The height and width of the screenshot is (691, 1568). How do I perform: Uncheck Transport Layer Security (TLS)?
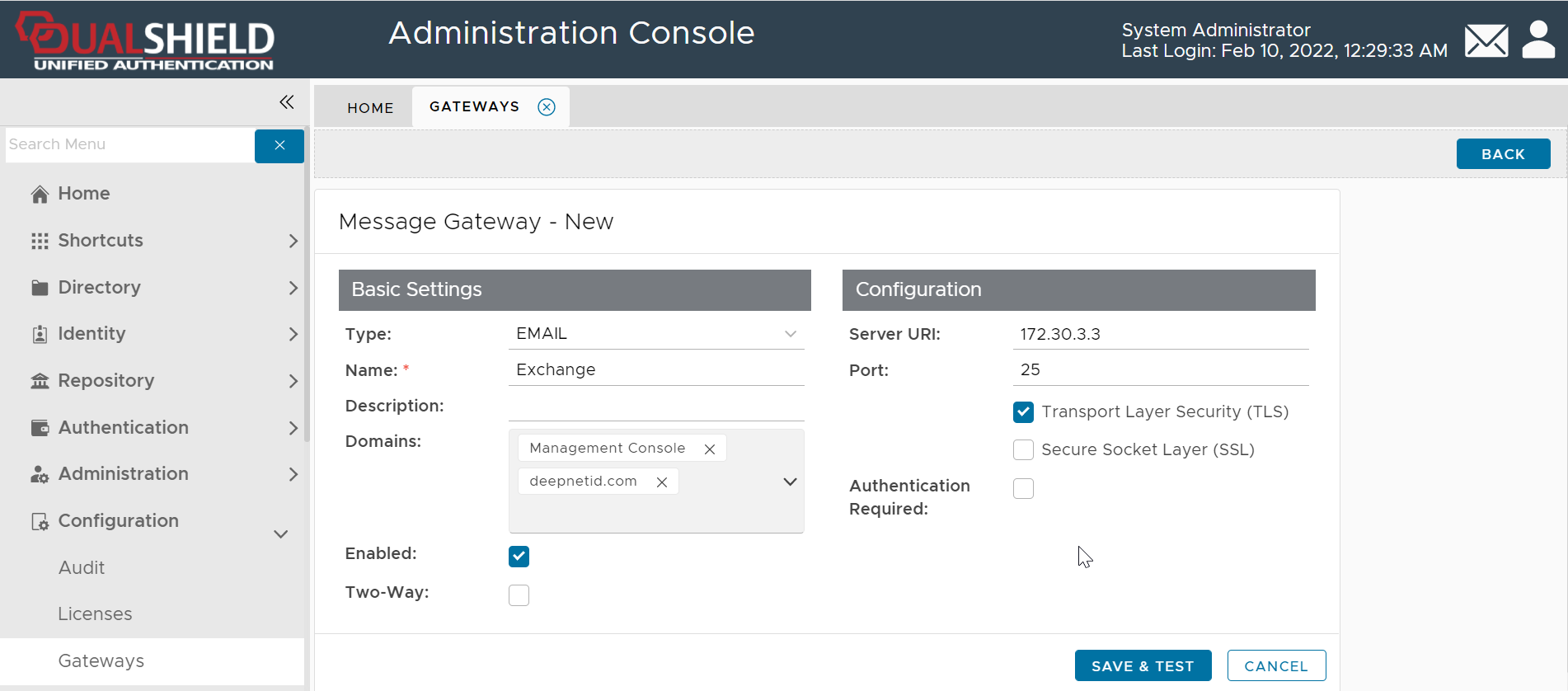1023,412
